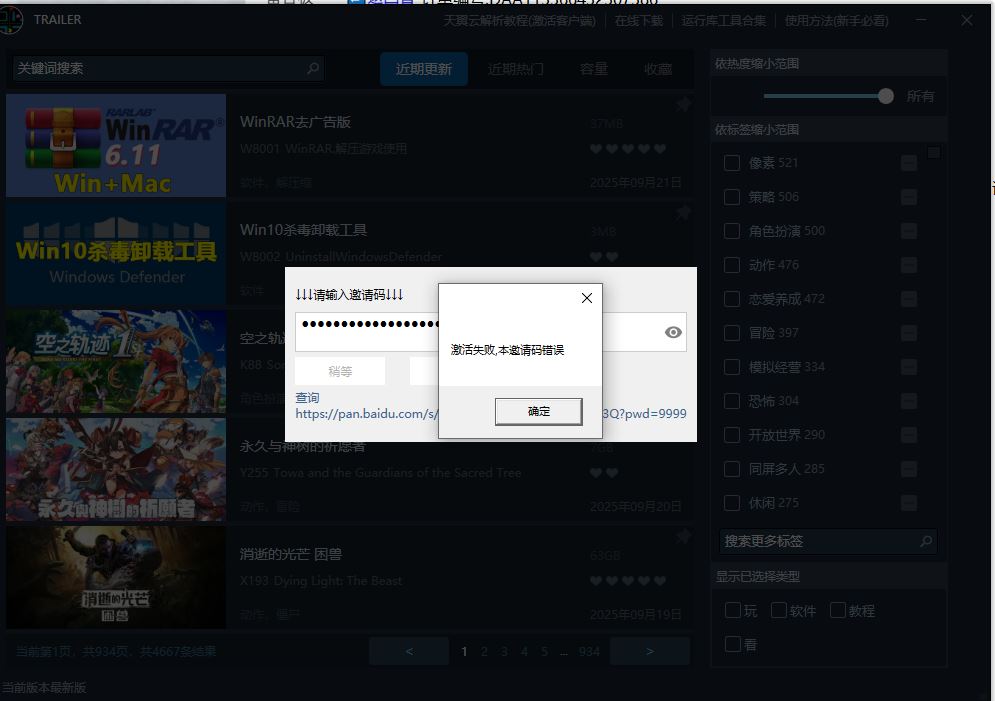Check the 动作 476 tag checkbox
Viewport: 995px width, 701px height.
click(732, 265)
